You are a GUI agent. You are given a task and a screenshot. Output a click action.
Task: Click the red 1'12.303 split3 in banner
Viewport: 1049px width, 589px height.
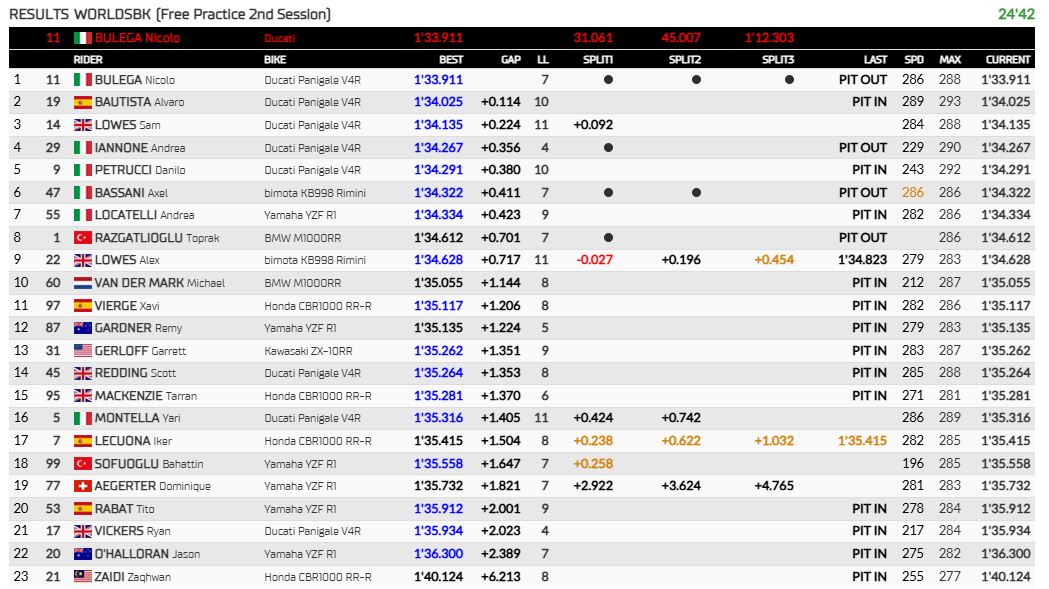coord(769,38)
